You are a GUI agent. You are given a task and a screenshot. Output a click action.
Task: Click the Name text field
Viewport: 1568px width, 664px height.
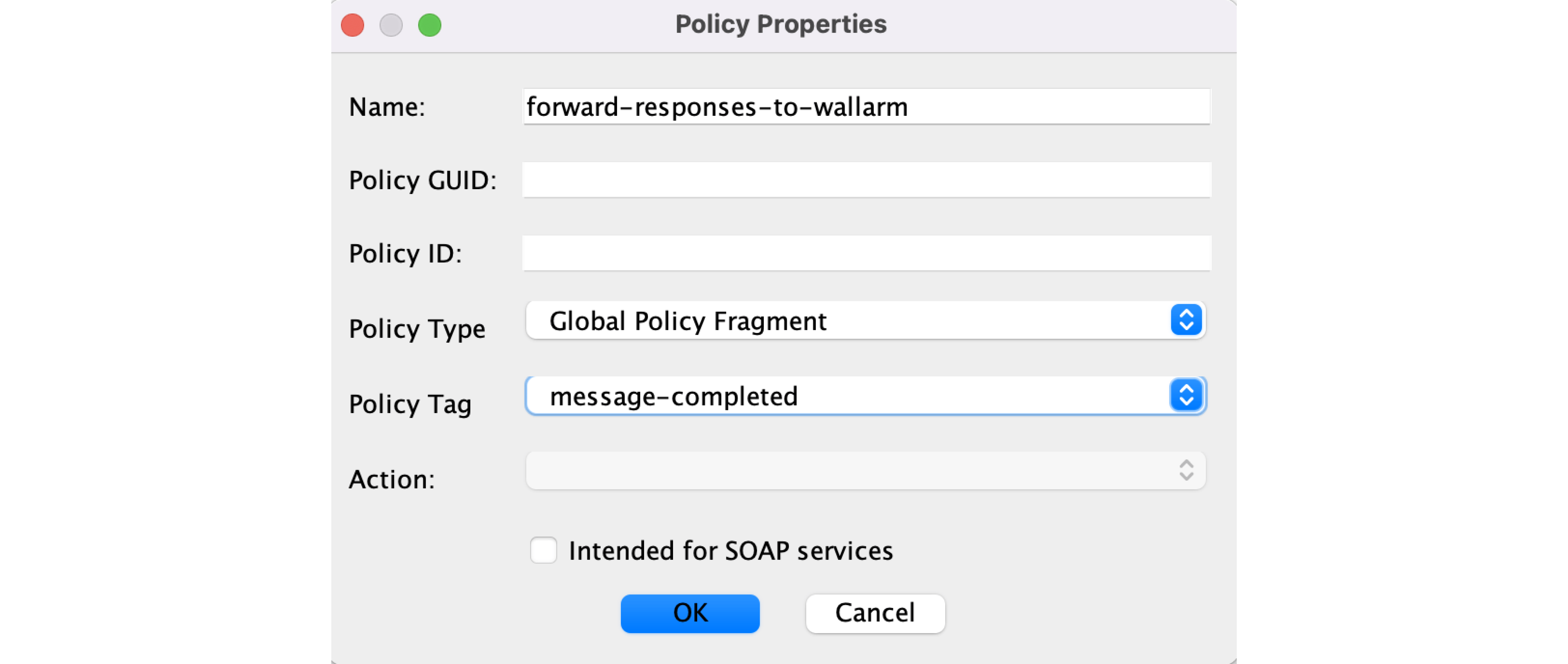pos(866,107)
